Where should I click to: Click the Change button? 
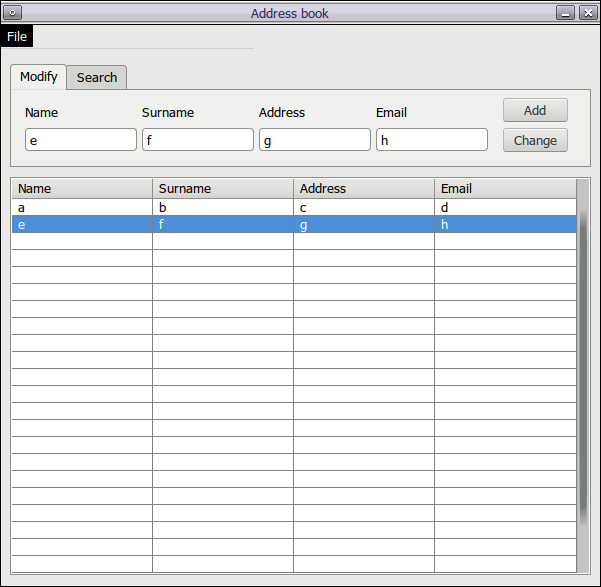coord(535,140)
